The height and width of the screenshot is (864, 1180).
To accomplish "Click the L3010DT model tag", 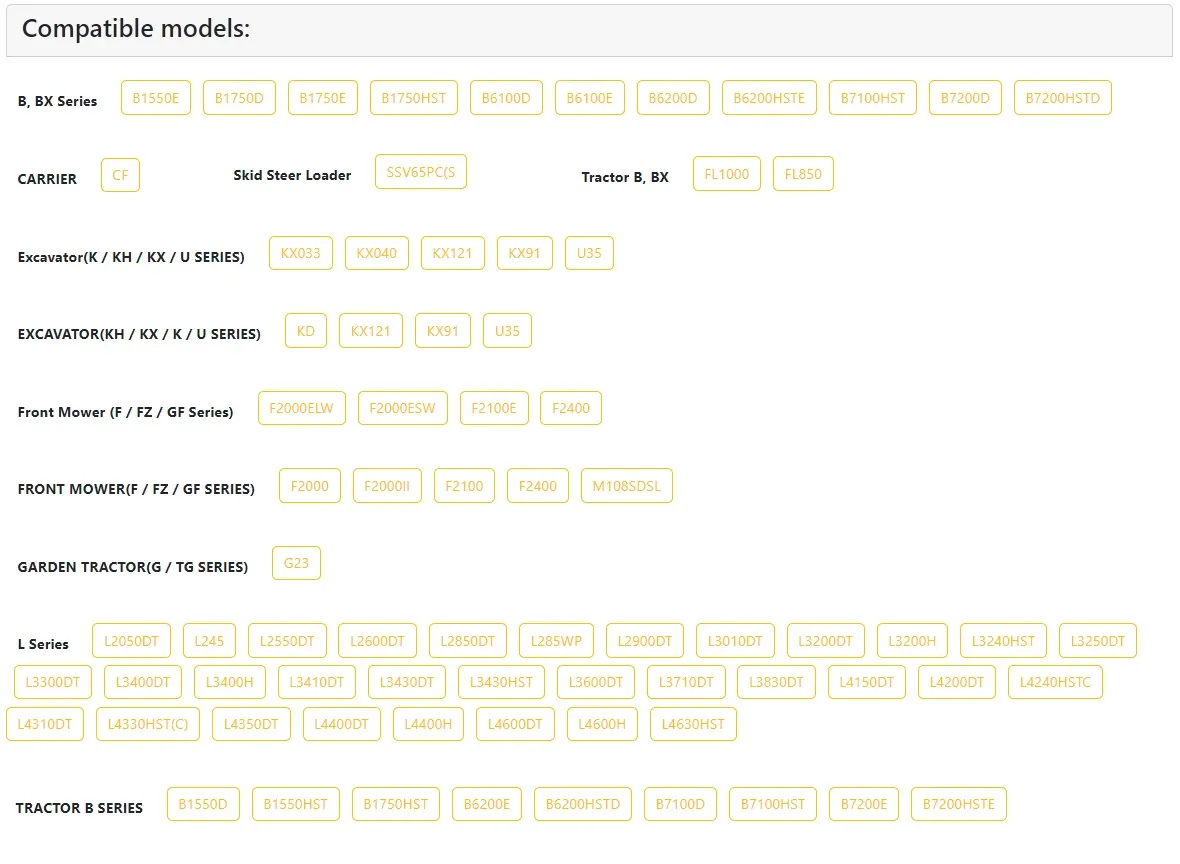I will pyautogui.click(x=735, y=641).
